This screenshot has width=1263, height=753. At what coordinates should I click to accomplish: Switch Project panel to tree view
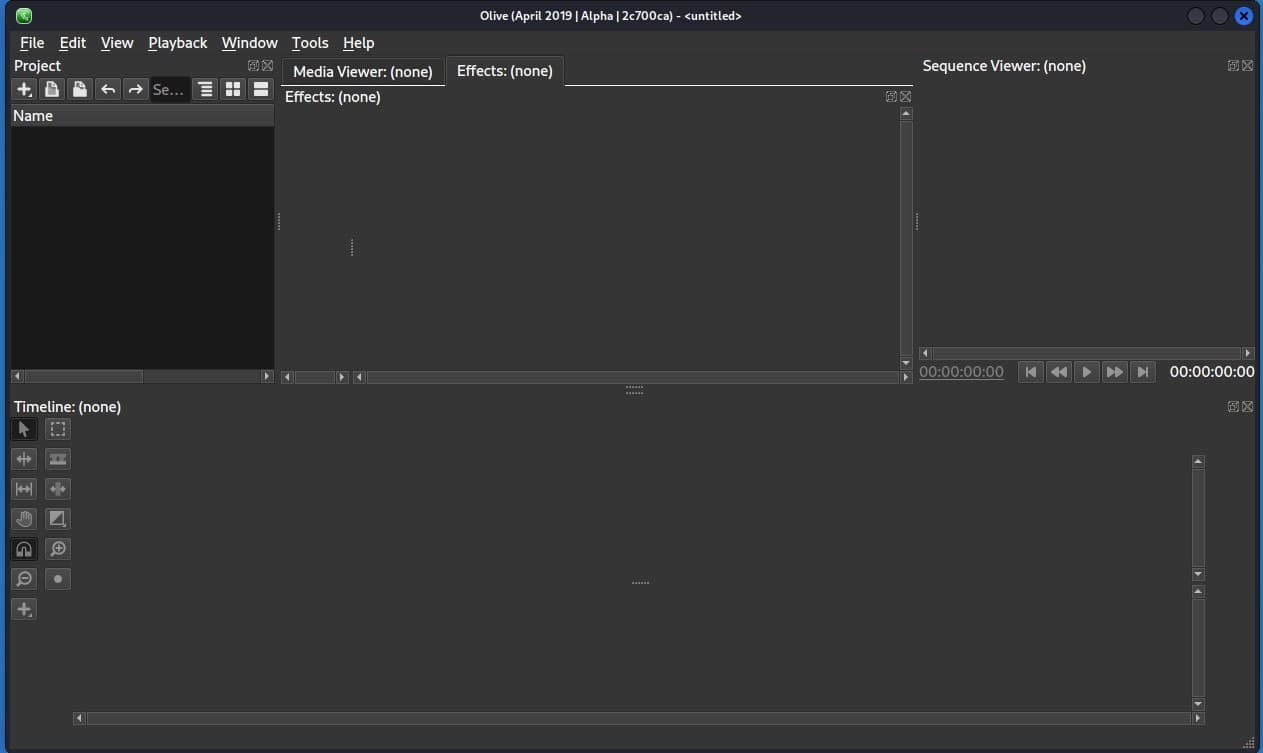tap(205, 89)
